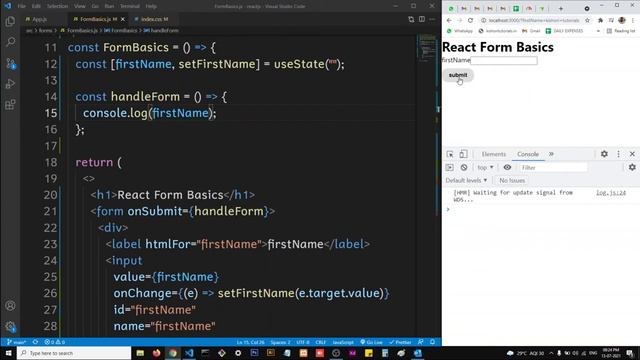Open the DevTools settings gear

tap(604, 154)
